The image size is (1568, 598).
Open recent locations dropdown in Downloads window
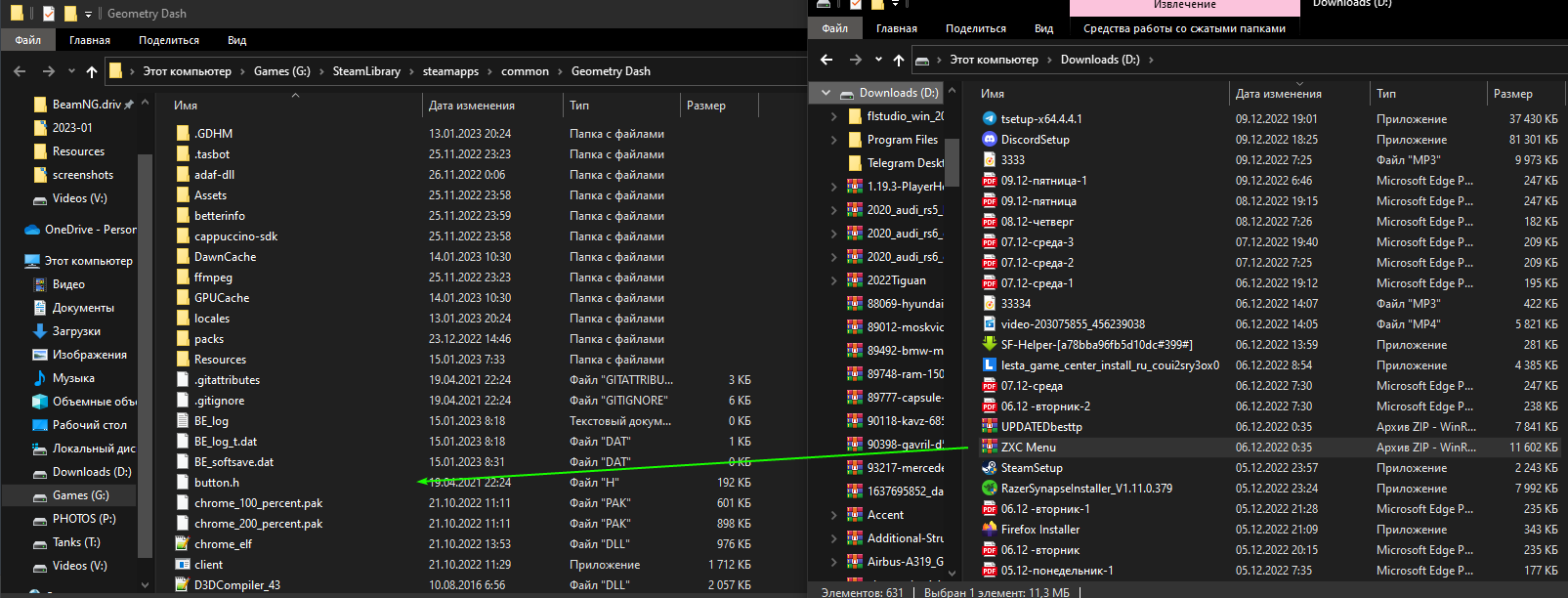[878, 60]
